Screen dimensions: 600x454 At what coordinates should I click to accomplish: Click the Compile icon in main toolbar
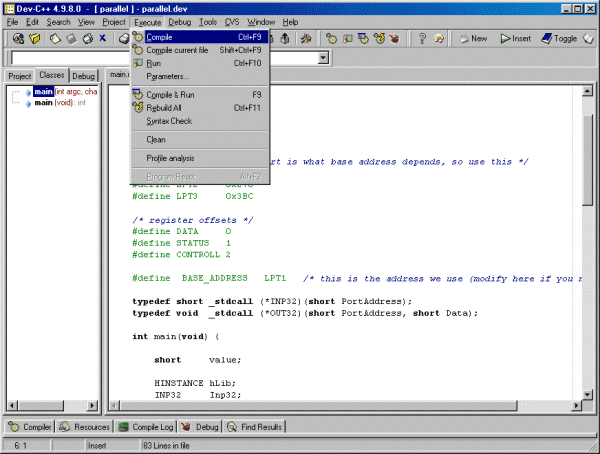(331, 38)
